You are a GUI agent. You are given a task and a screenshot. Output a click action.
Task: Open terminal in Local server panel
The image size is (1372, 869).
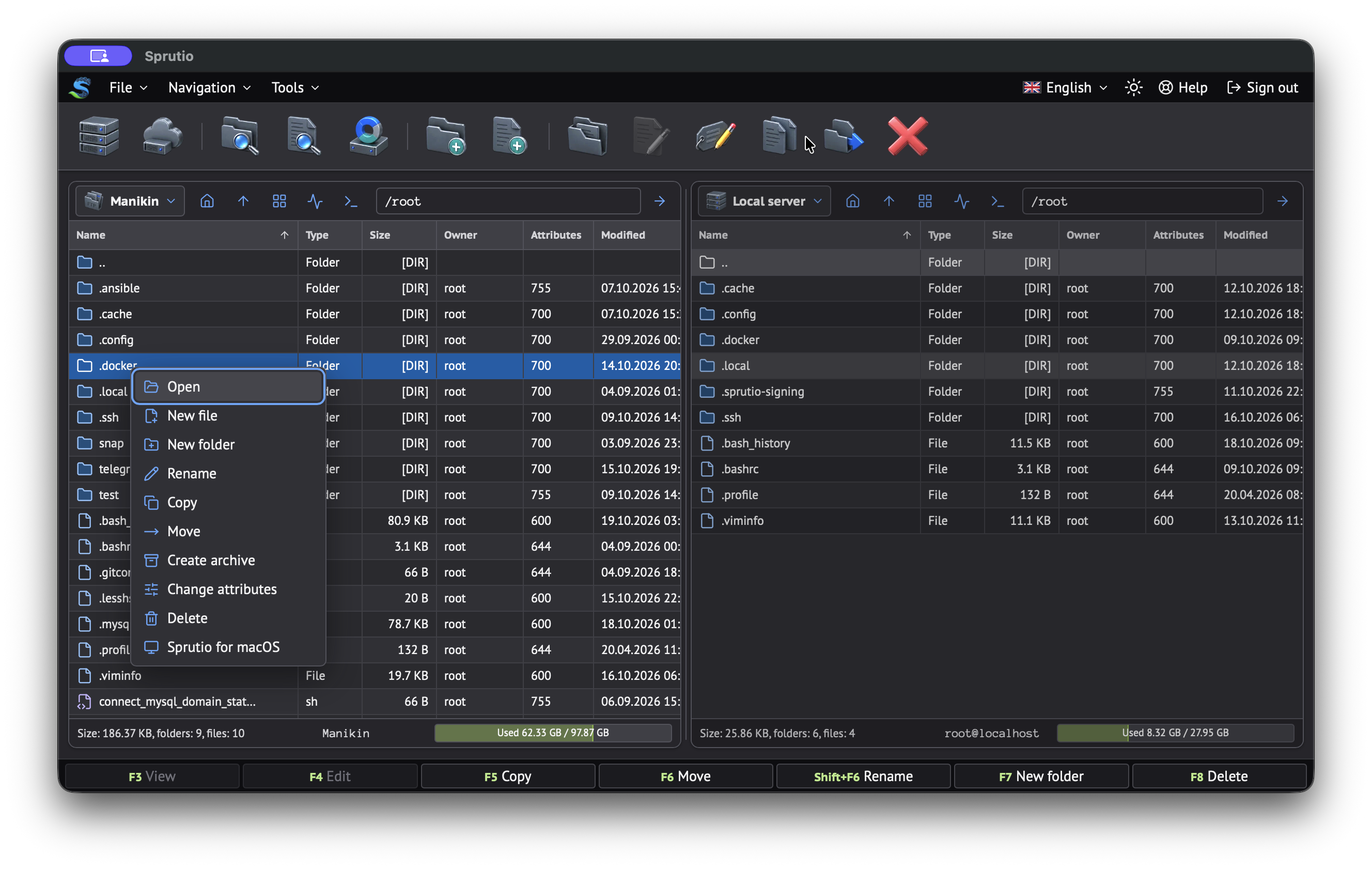pos(997,201)
